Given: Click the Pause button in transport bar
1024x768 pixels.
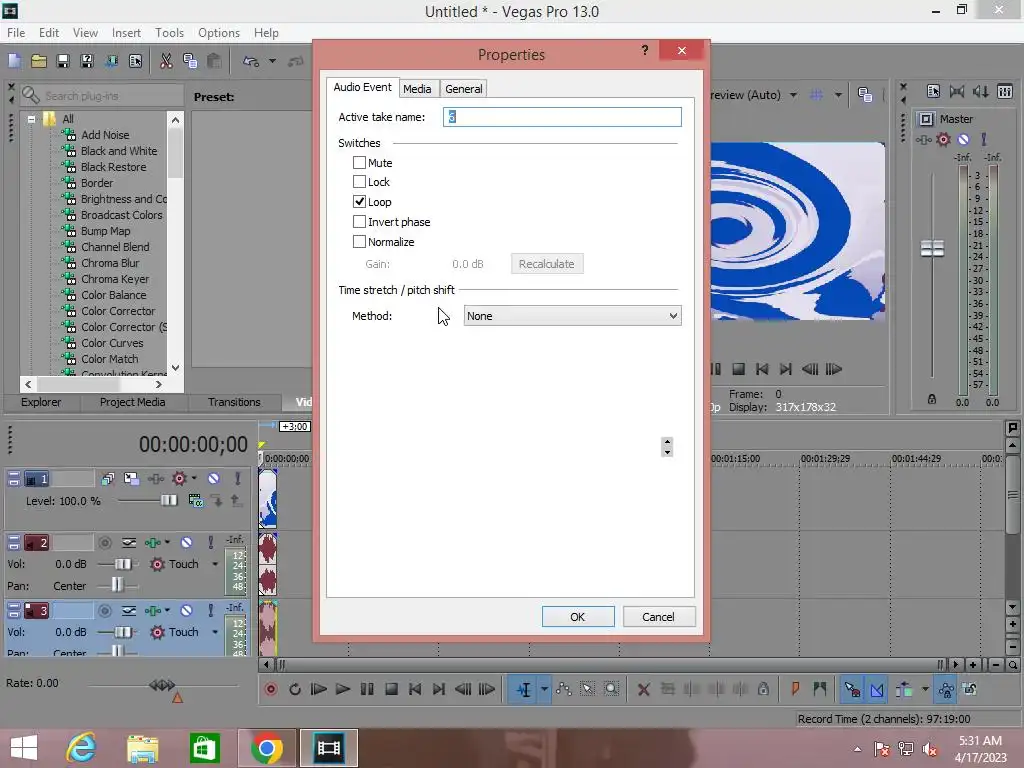Looking at the screenshot, I should tap(367, 689).
